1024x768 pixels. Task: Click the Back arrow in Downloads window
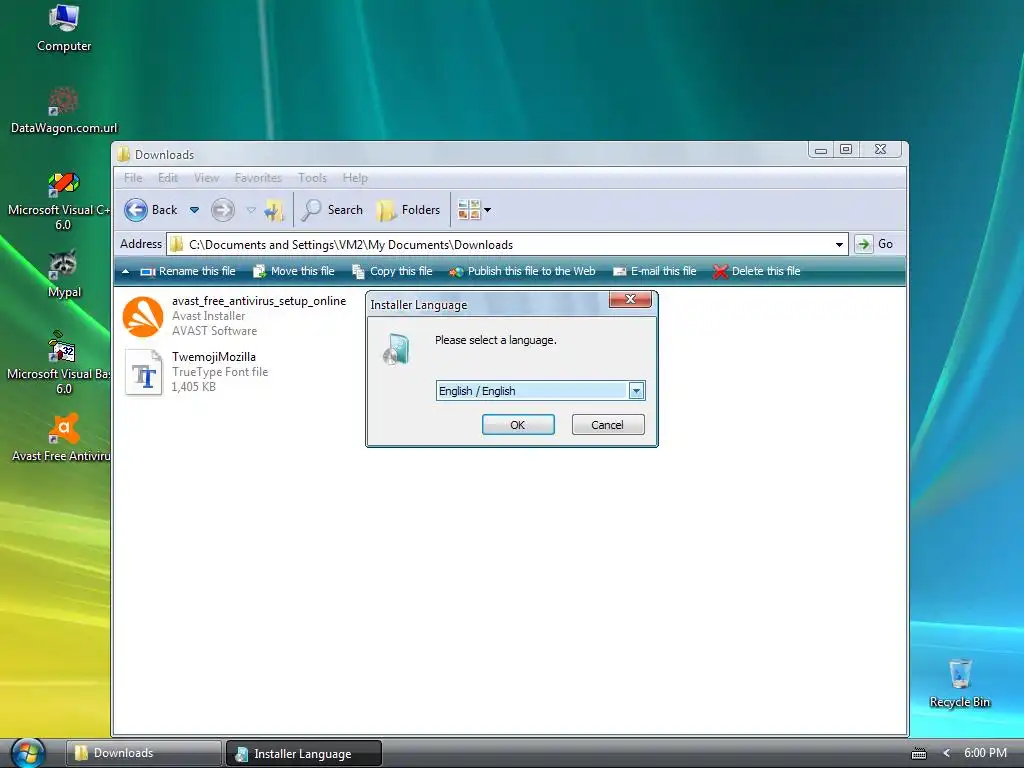tap(136, 210)
